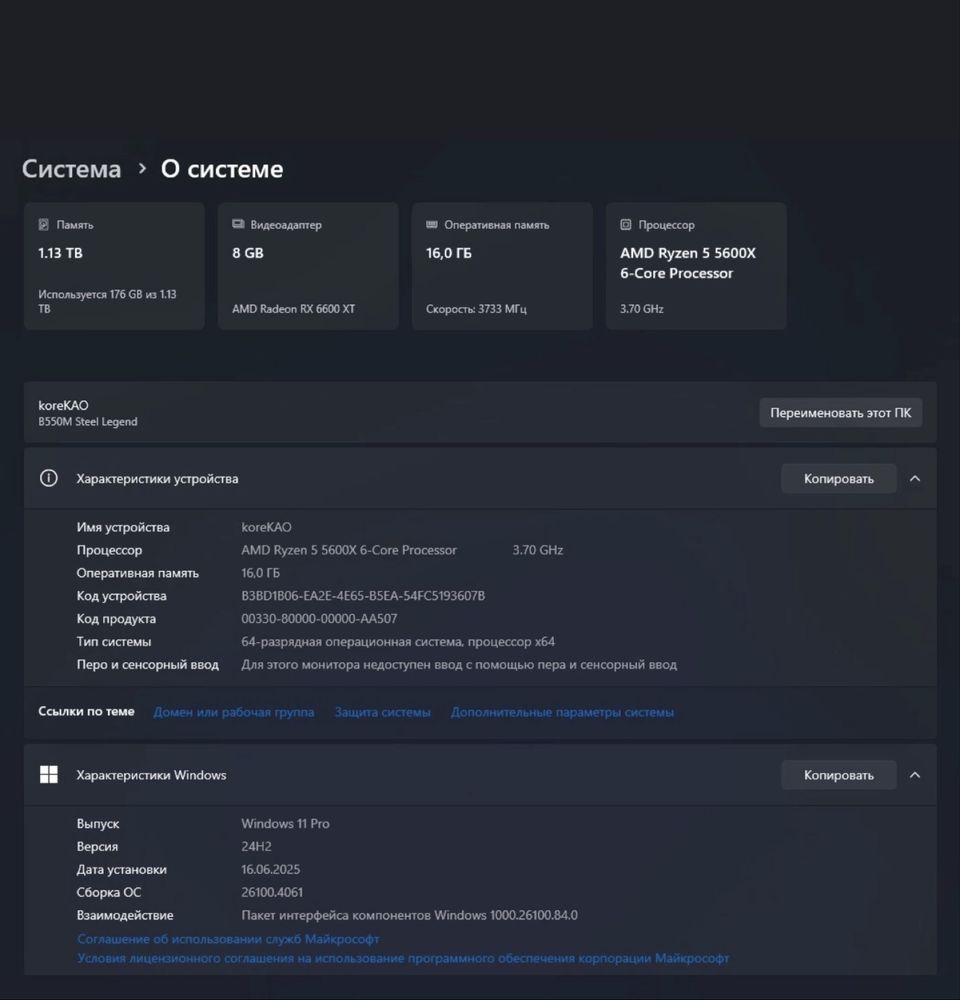
Task: Collapse the Характеристики устройства section chevron
Action: [x=915, y=478]
